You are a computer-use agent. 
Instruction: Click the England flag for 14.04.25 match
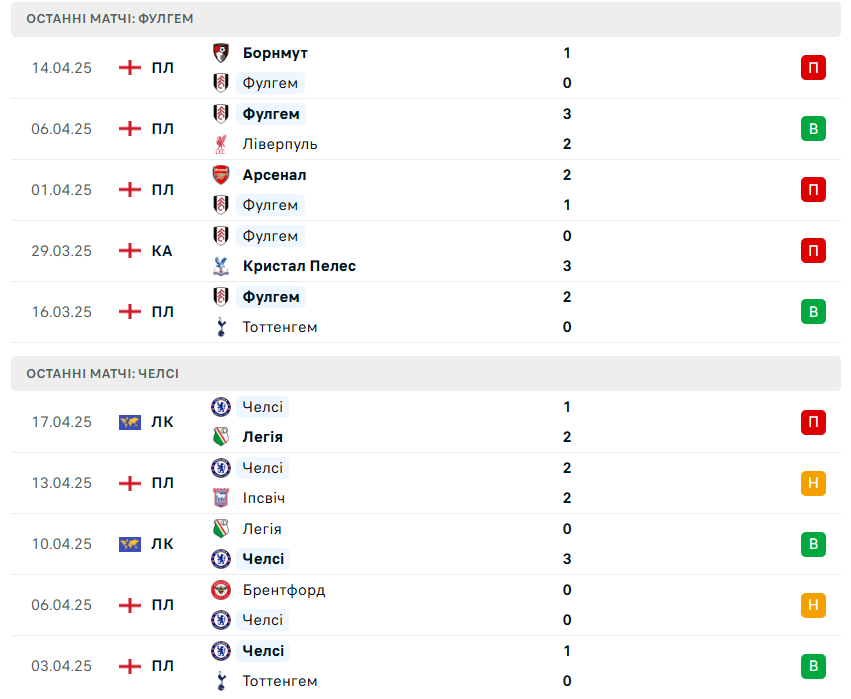point(130,68)
